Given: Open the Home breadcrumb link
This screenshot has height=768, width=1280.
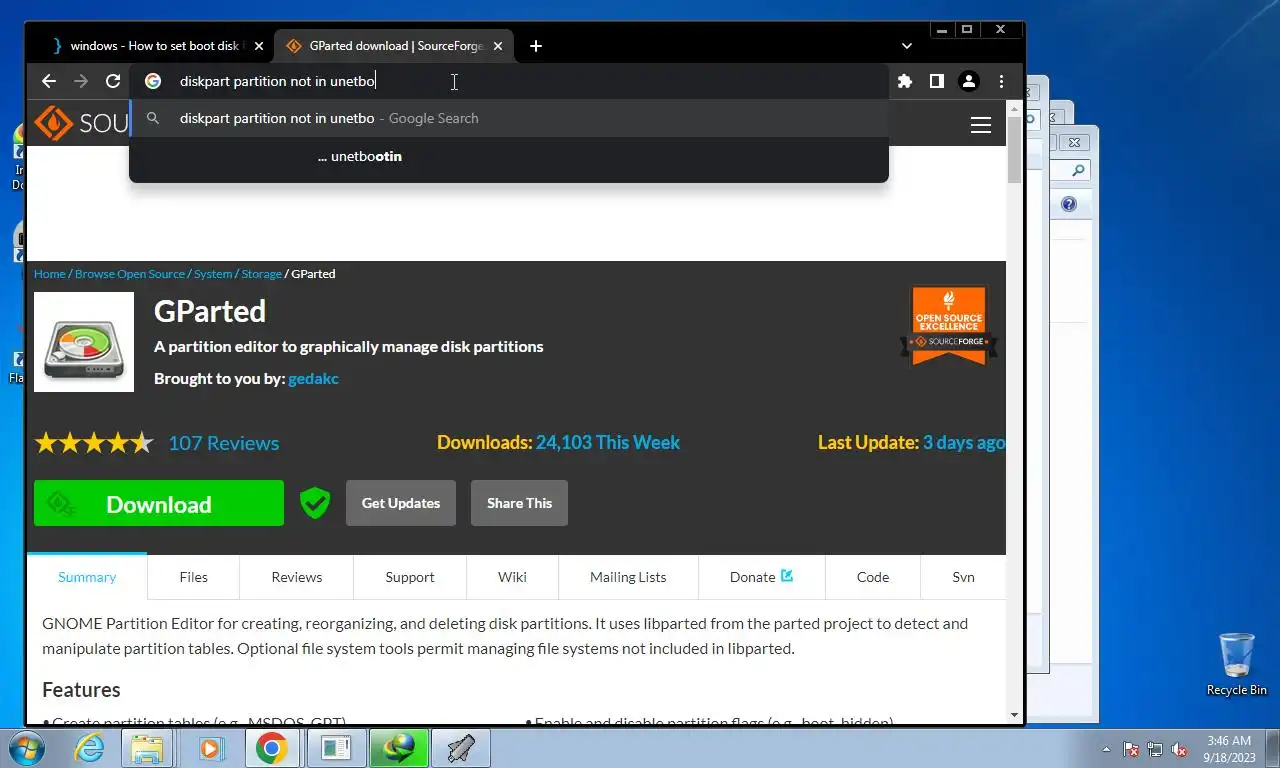Looking at the screenshot, I should [50, 274].
